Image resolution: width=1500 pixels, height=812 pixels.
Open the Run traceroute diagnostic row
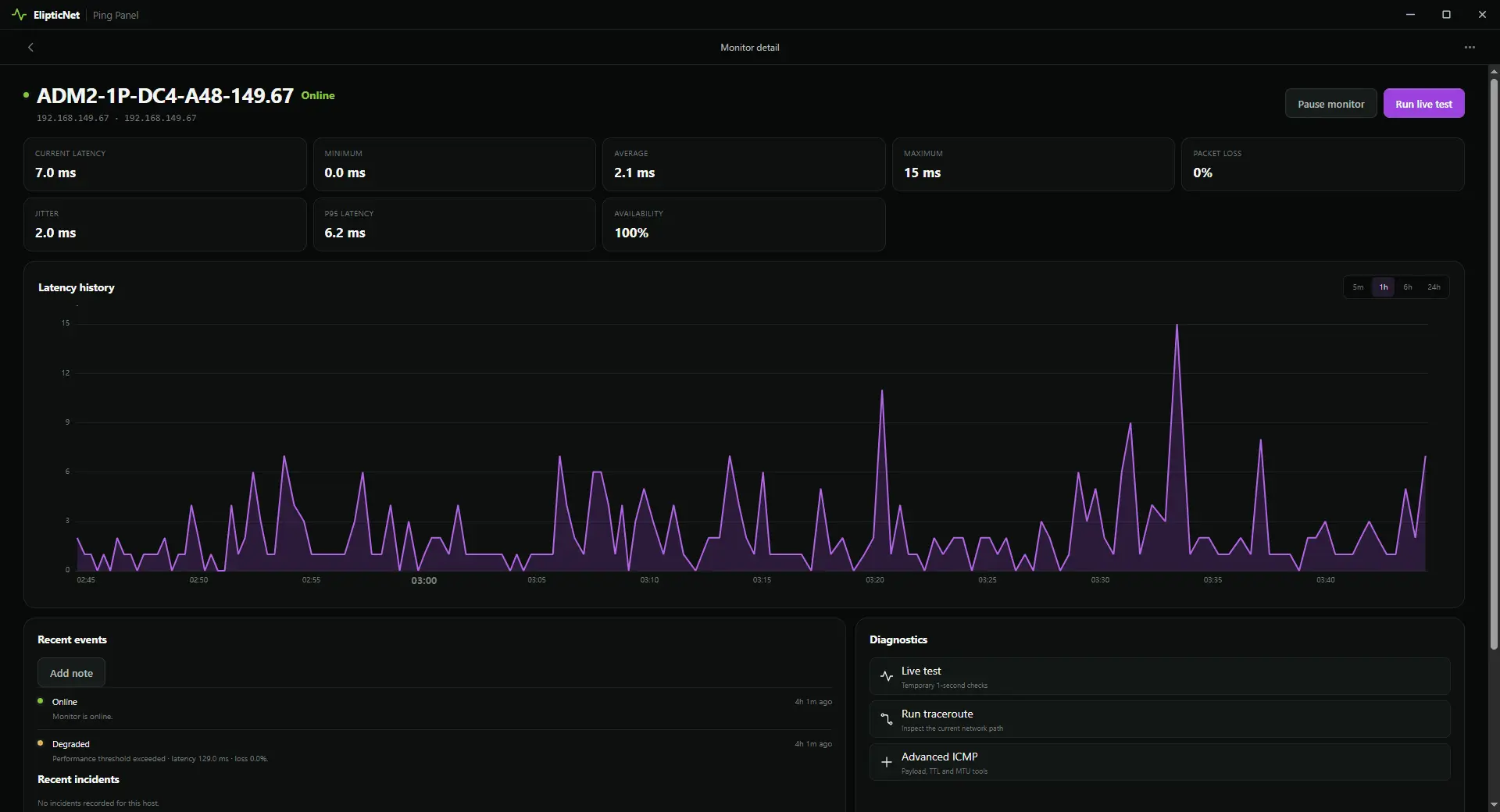1159,720
